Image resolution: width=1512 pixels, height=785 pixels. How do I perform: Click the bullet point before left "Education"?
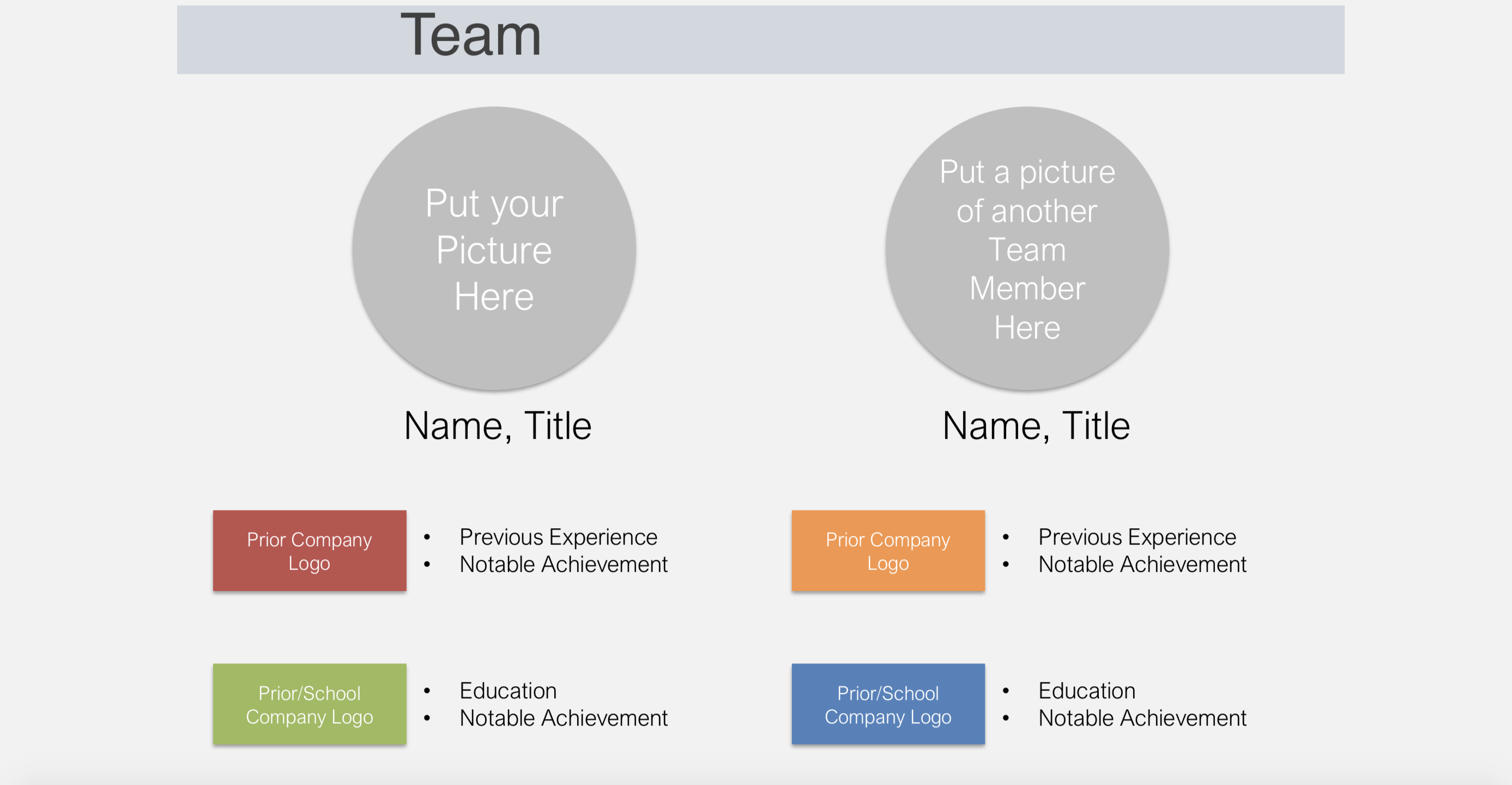[427, 691]
